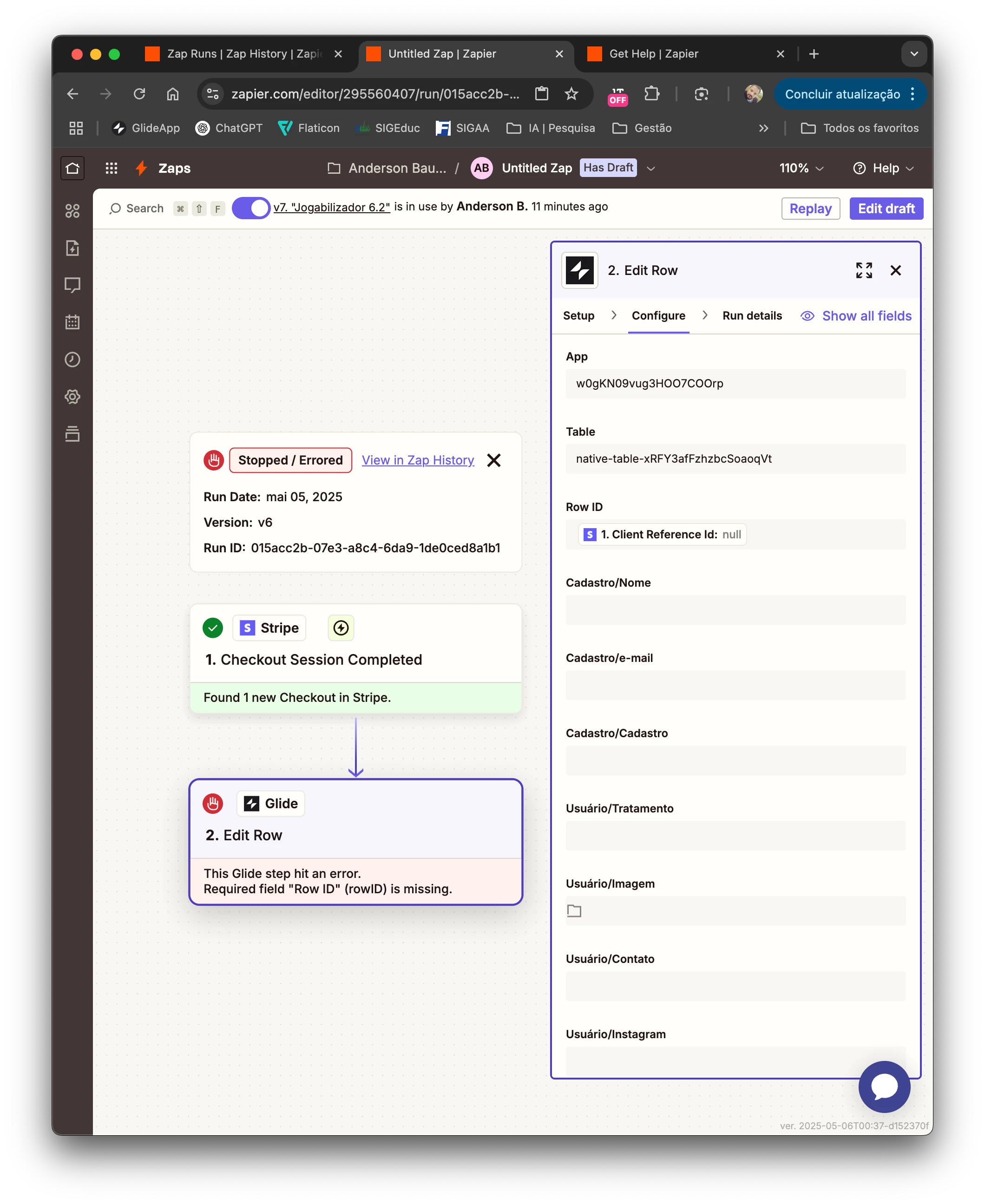Click the trigger bolt icon on Stripe step
This screenshot has height=1204, width=985.
coord(341,628)
